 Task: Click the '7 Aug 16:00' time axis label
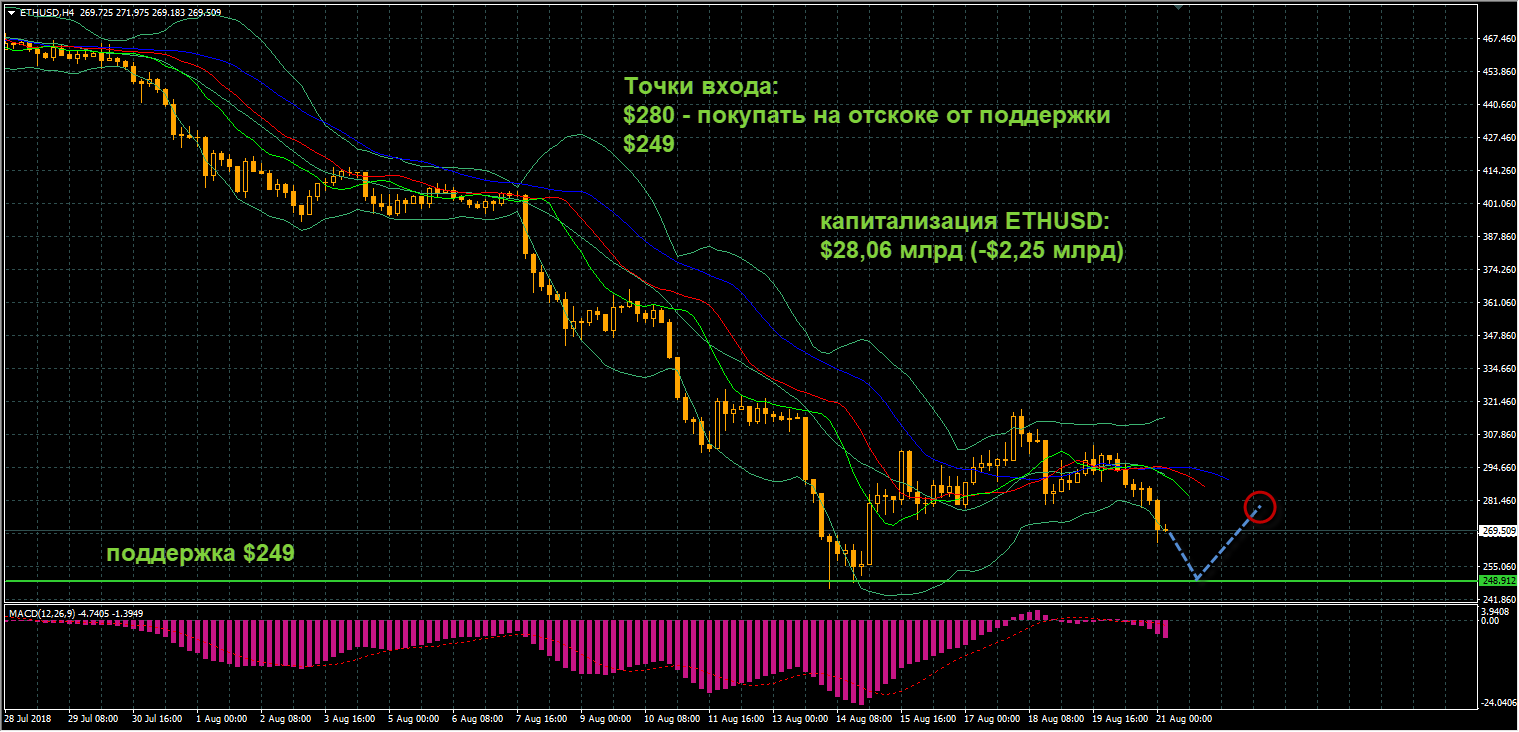(541, 719)
